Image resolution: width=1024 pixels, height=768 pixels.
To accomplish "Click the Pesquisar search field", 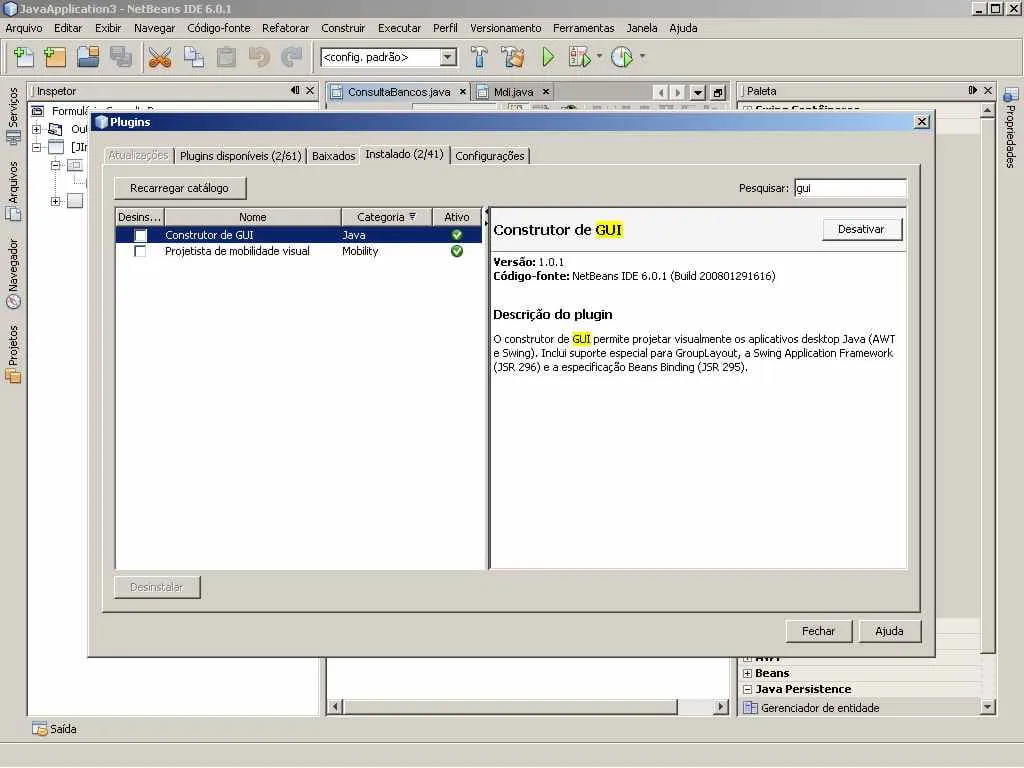I will 849,188.
